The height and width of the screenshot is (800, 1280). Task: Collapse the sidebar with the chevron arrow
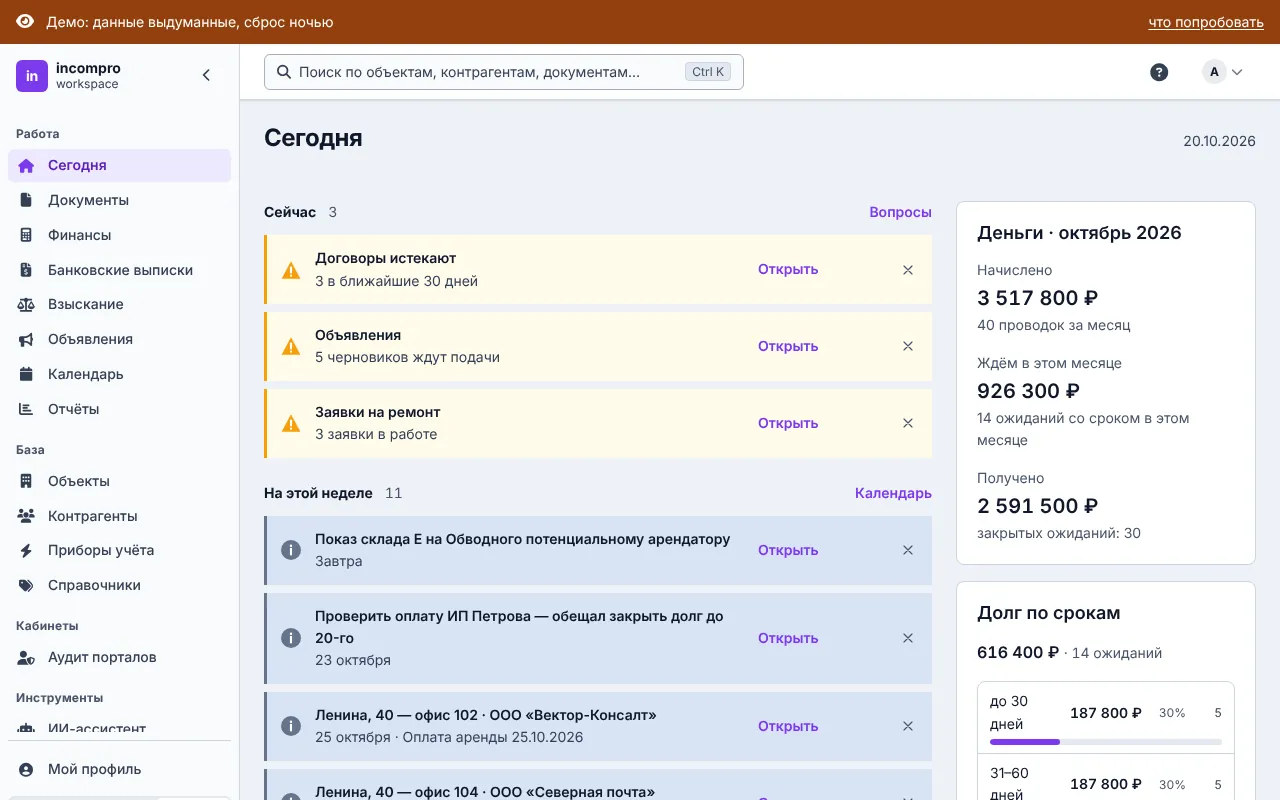(206, 75)
